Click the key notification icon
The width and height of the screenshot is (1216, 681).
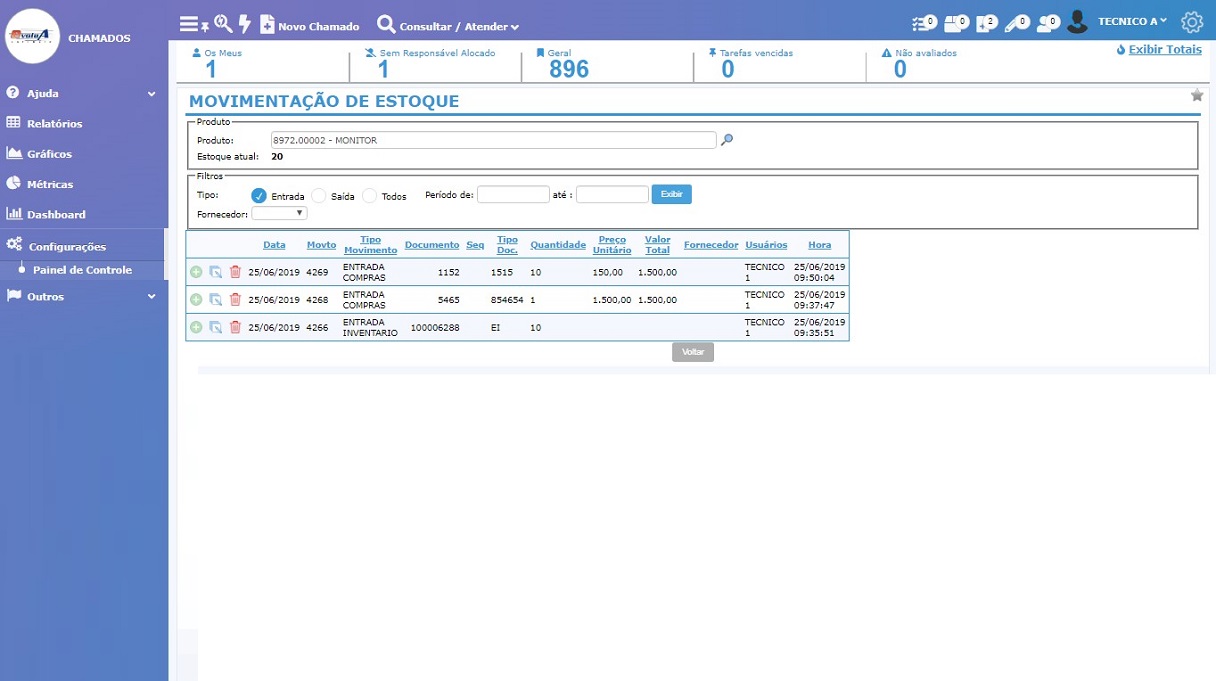coord(1017,23)
